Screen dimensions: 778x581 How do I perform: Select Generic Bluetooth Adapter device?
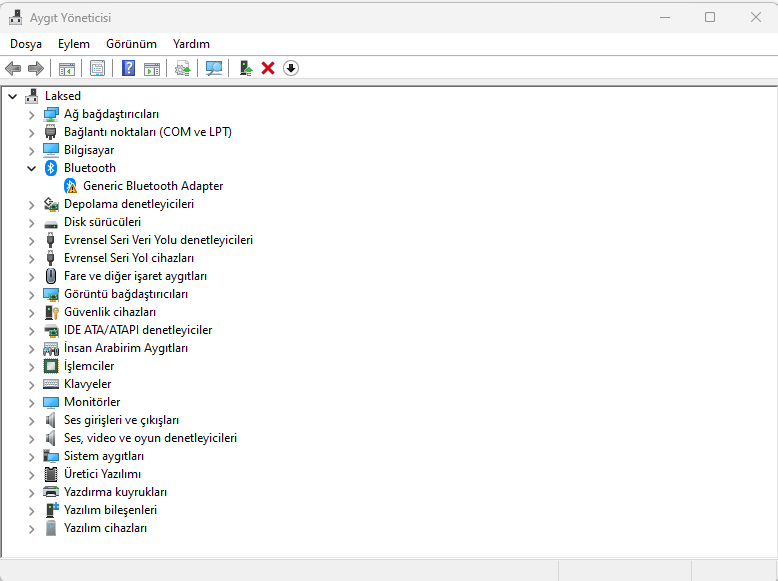(153, 186)
